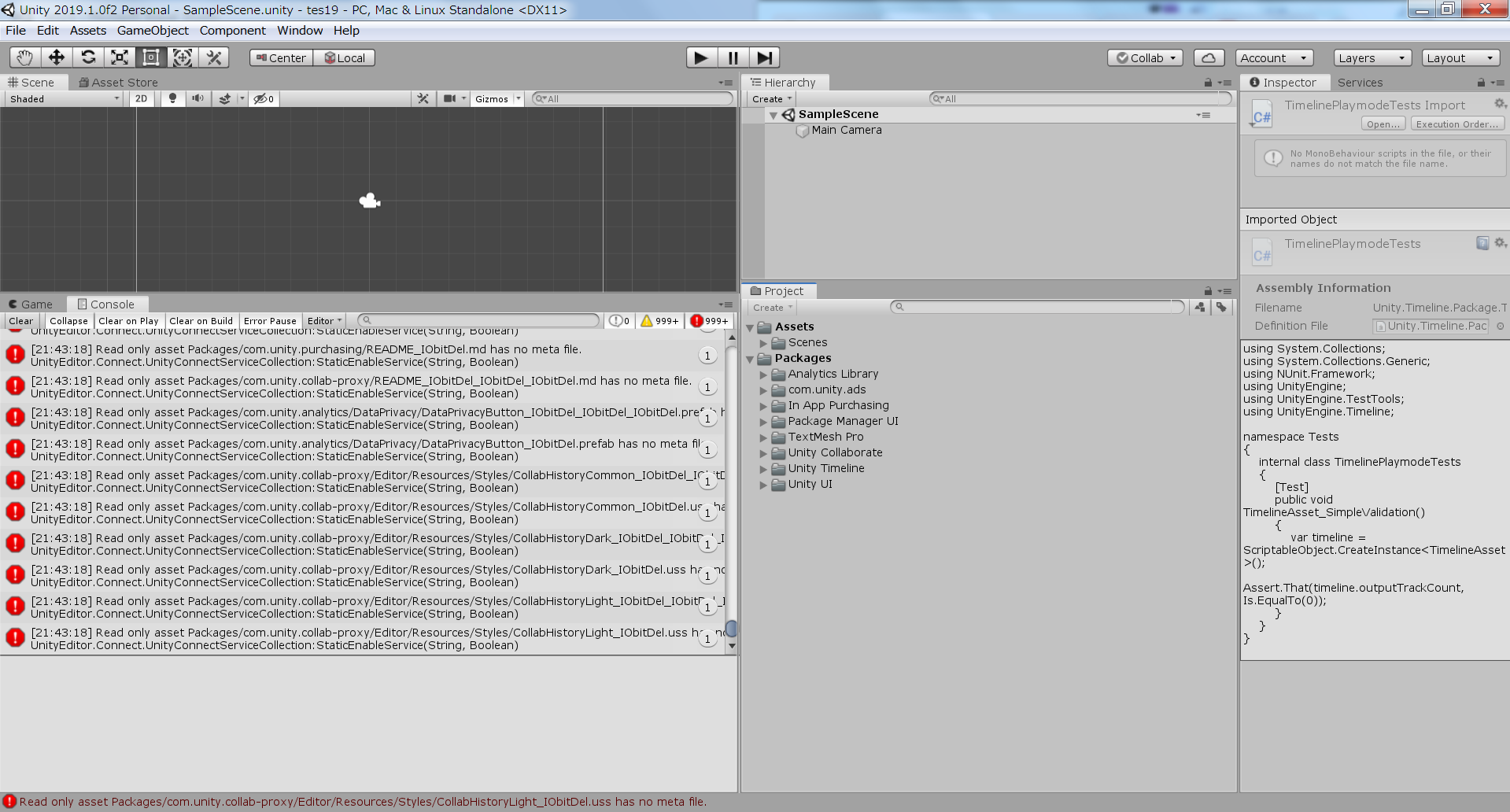This screenshot has height=812, width=1510.
Task: Enable Error Pause in the Console
Action: tap(270, 320)
